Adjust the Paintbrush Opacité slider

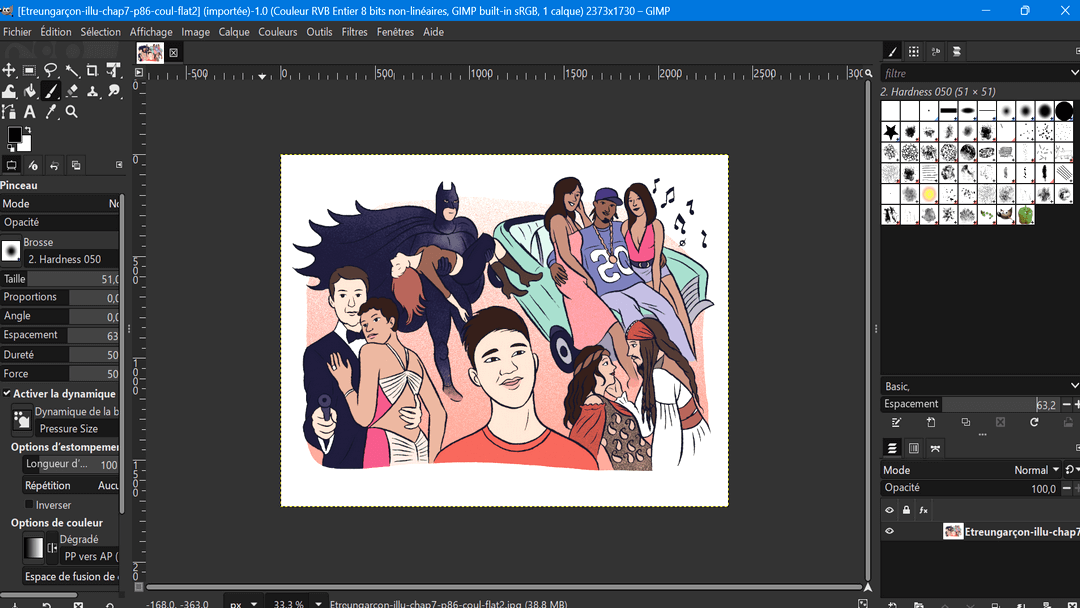click(x=60, y=222)
